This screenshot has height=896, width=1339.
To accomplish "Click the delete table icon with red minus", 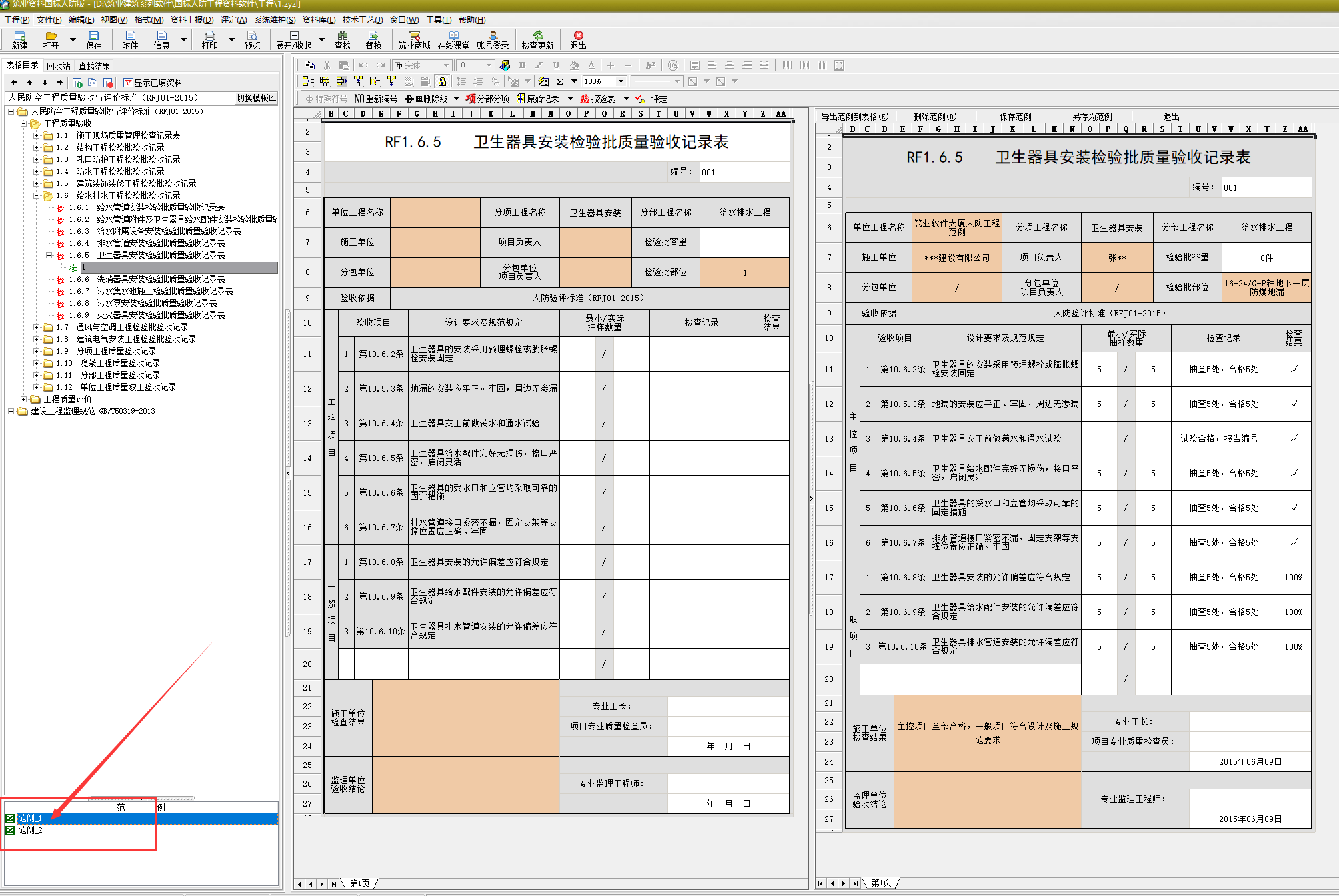I will 108,83.
